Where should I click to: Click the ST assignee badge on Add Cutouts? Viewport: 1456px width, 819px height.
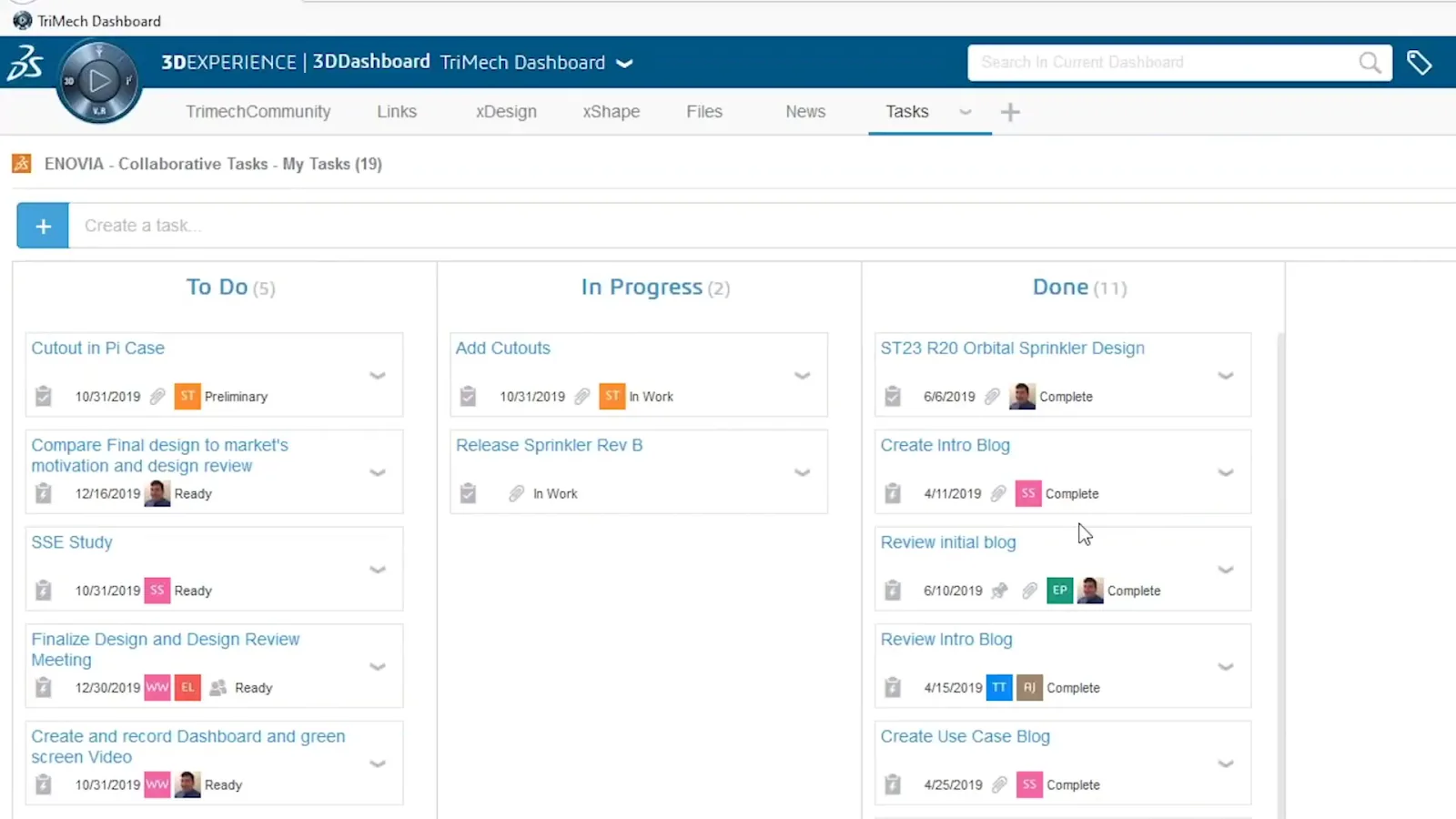[x=612, y=396]
